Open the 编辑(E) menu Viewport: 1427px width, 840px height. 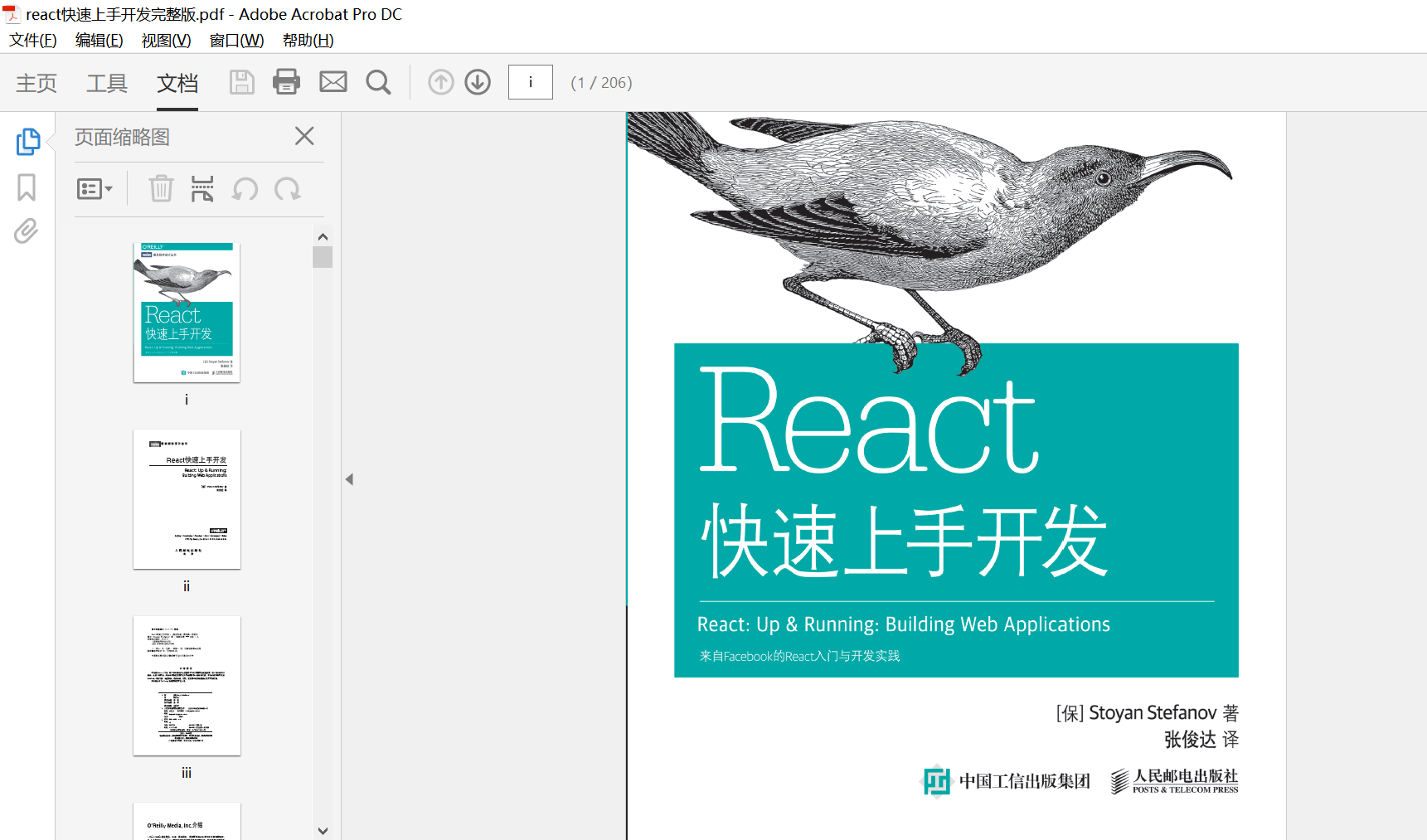(100, 41)
